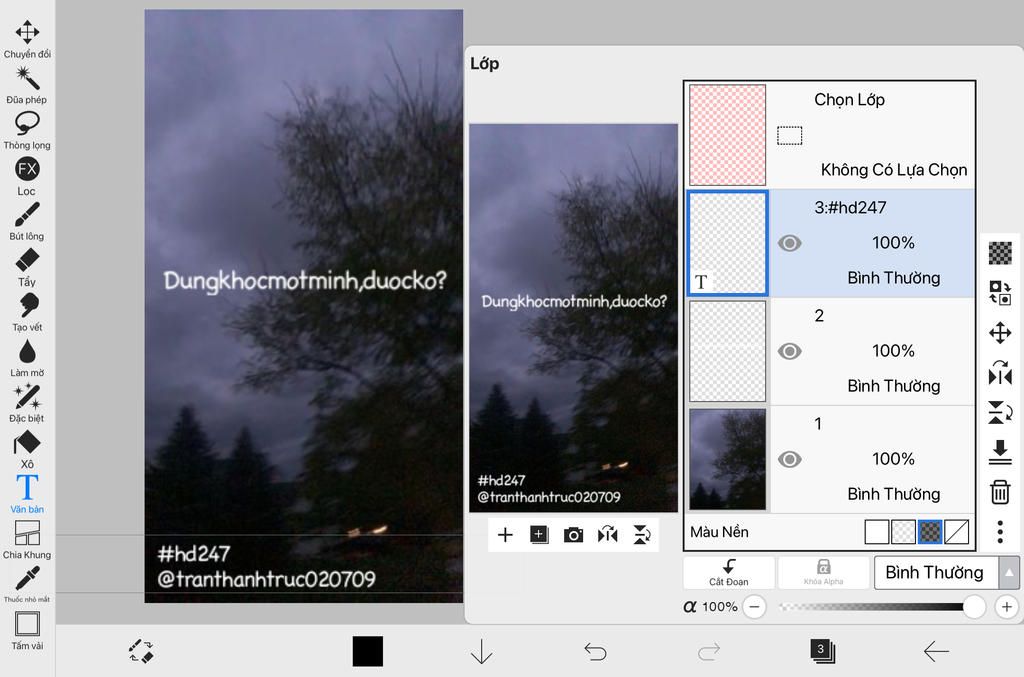Viewport: 1024px width, 677px height.
Task: Flip layer horizontally under preview
Action: (x=607, y=535)
